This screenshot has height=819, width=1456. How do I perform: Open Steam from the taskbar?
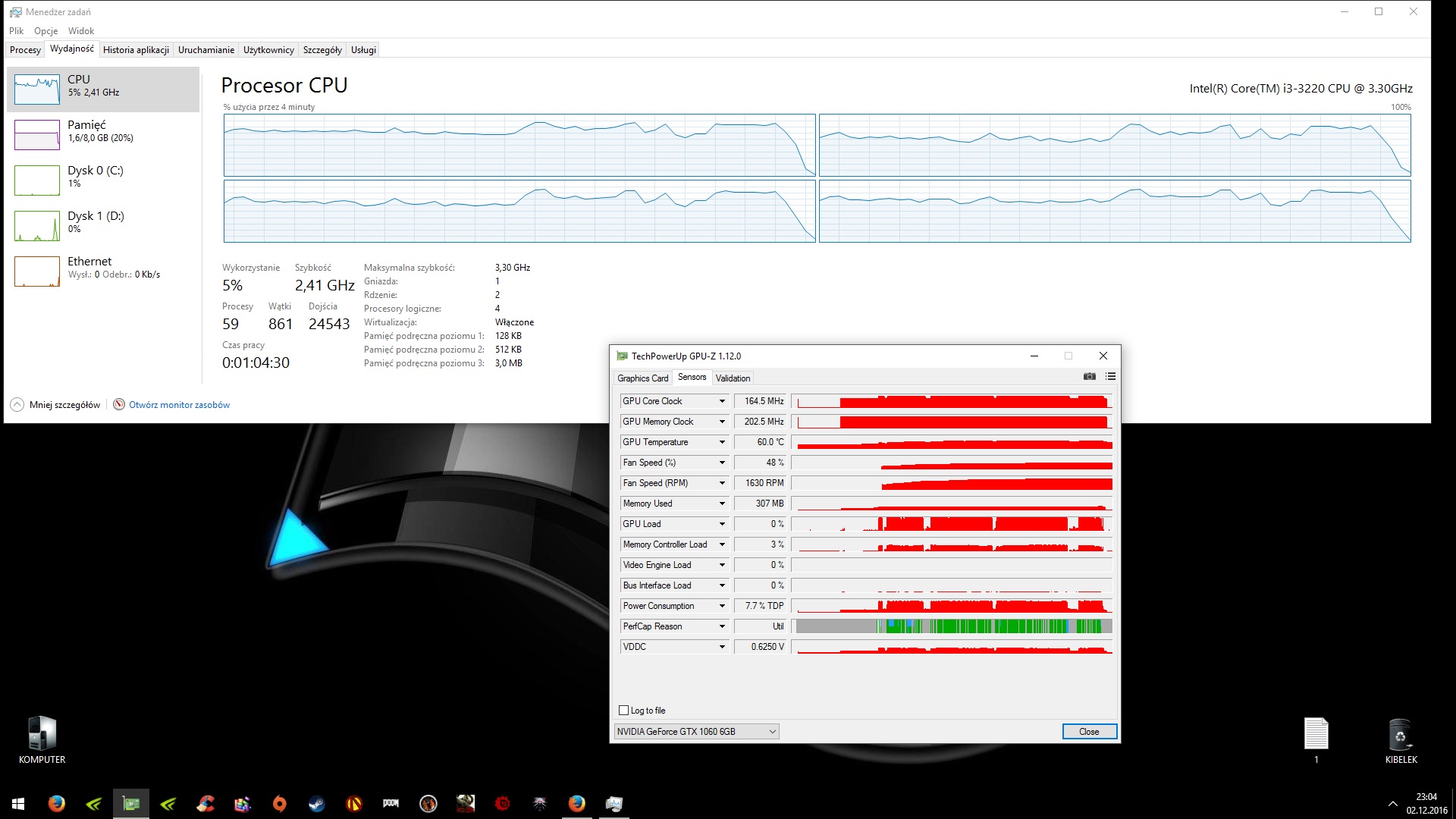pyautogui.click(x=317, y=804)
